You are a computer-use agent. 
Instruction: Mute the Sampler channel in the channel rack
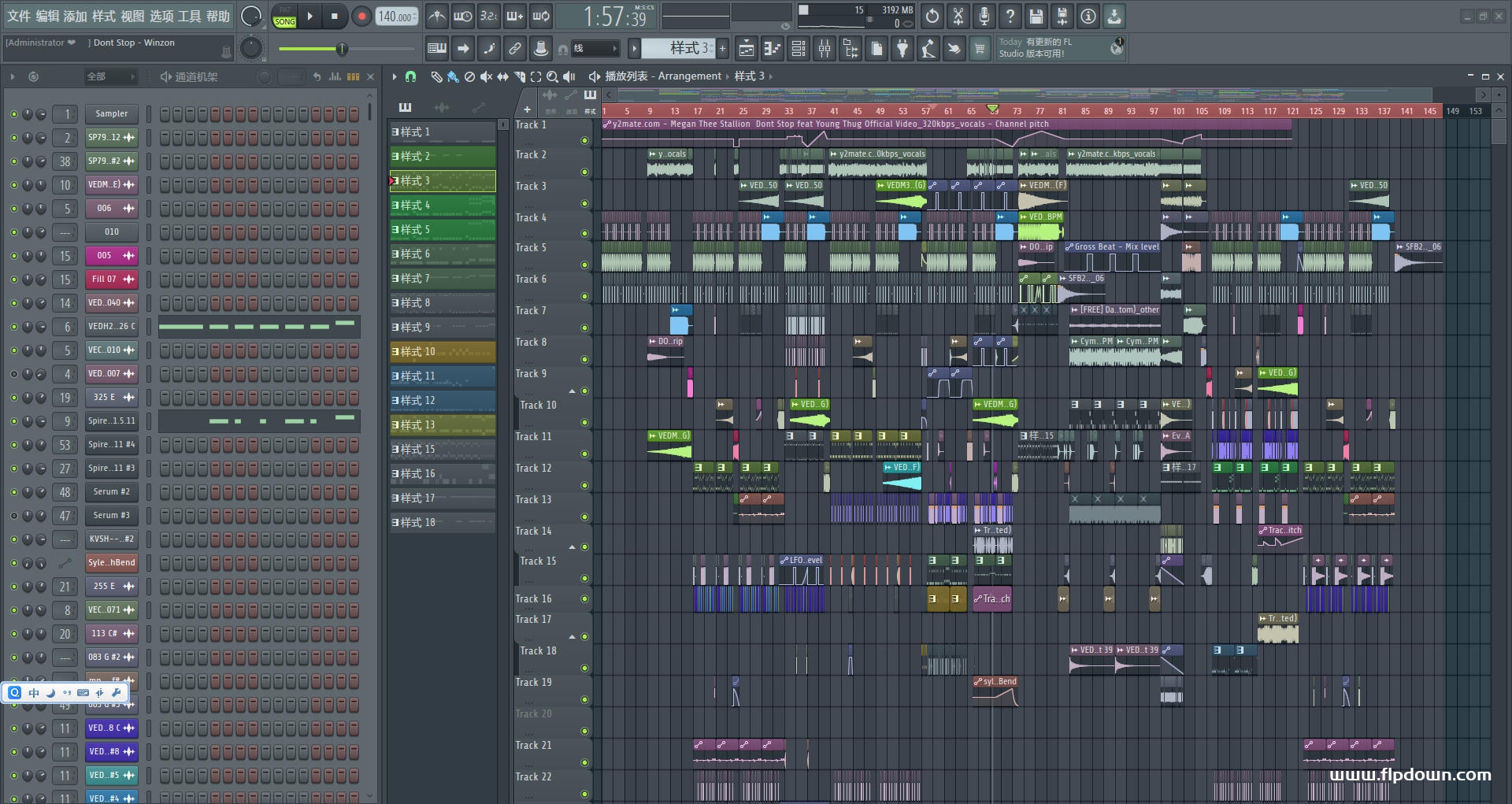point(13,113)
